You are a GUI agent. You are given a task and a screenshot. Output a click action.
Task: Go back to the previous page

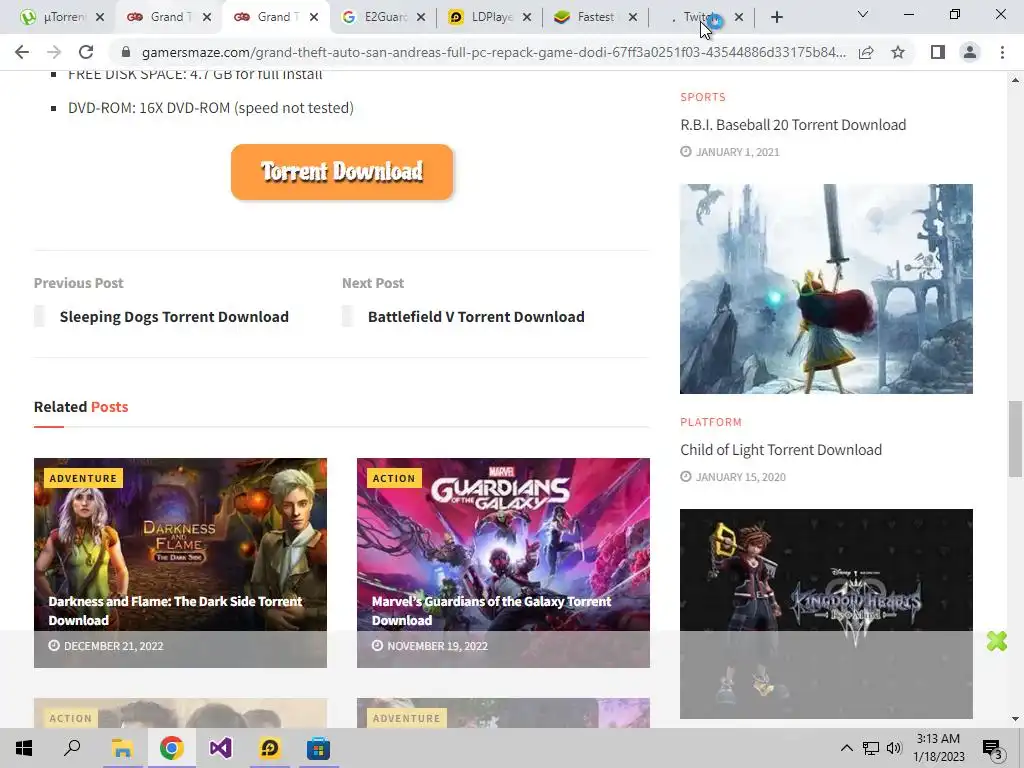tap(22, 52)
